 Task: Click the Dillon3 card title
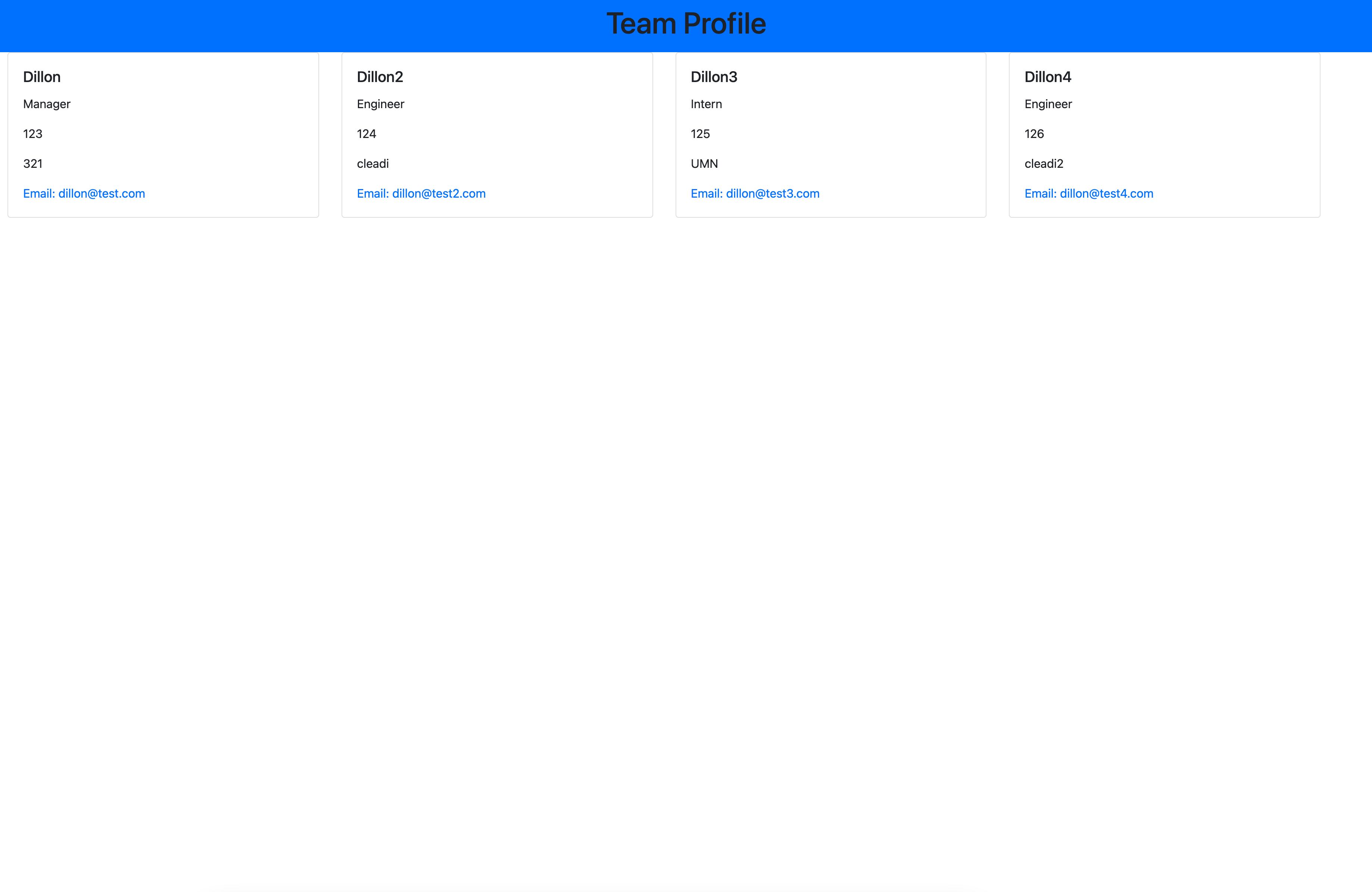(x=714, y=77)
